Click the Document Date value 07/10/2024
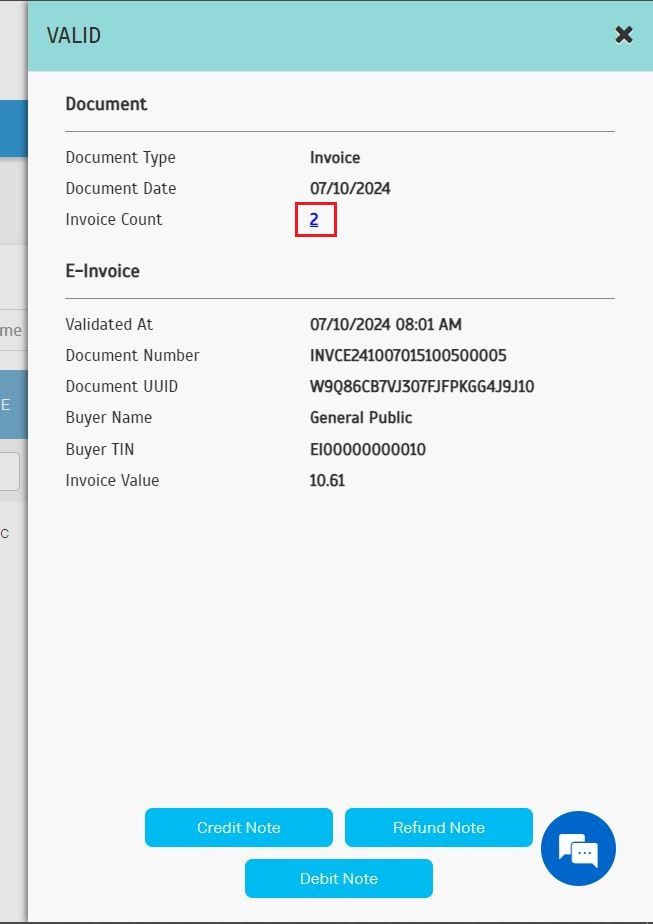The image size is (653, 924). tap(349, 189)
